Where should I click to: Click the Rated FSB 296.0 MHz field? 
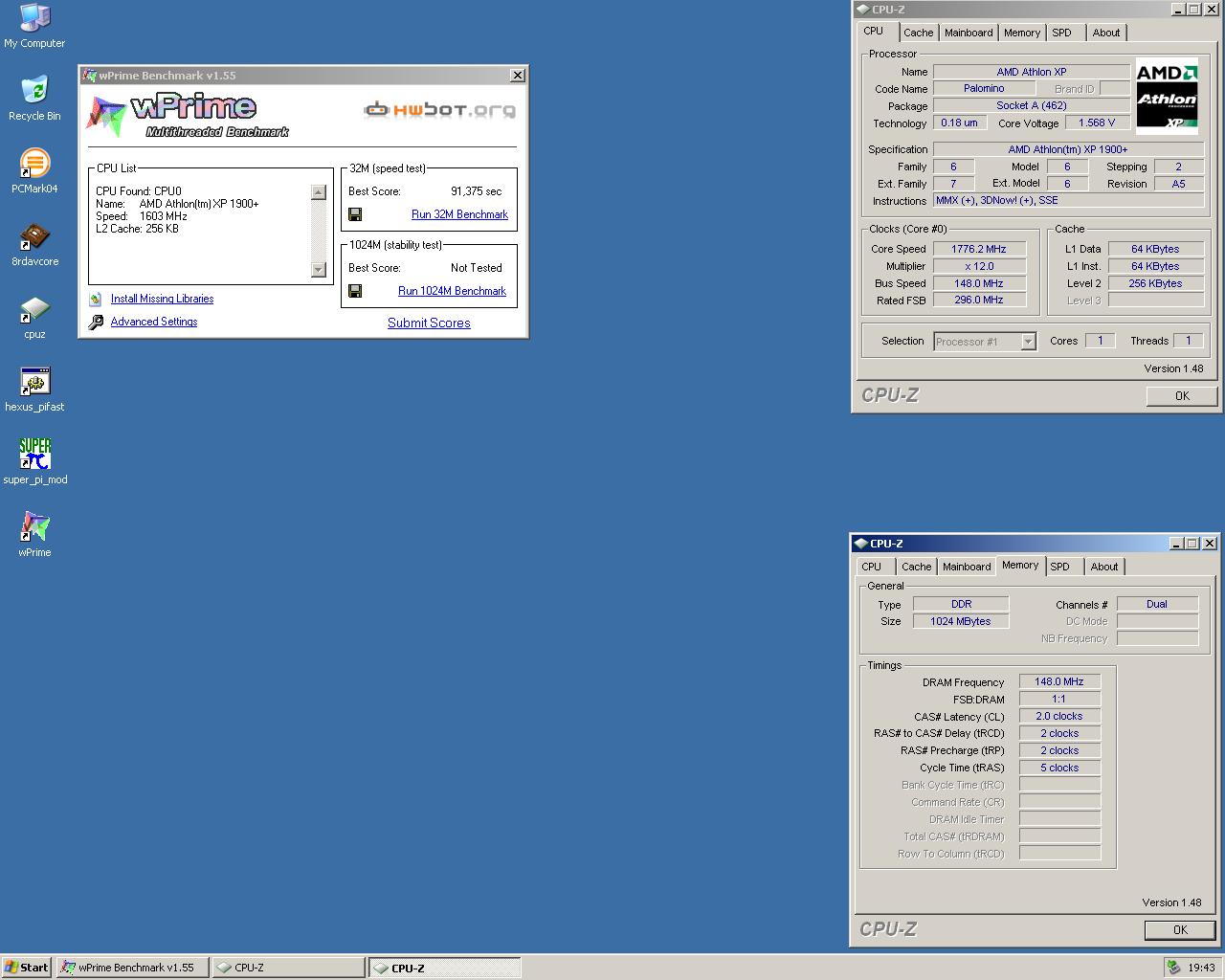[979, 300]
